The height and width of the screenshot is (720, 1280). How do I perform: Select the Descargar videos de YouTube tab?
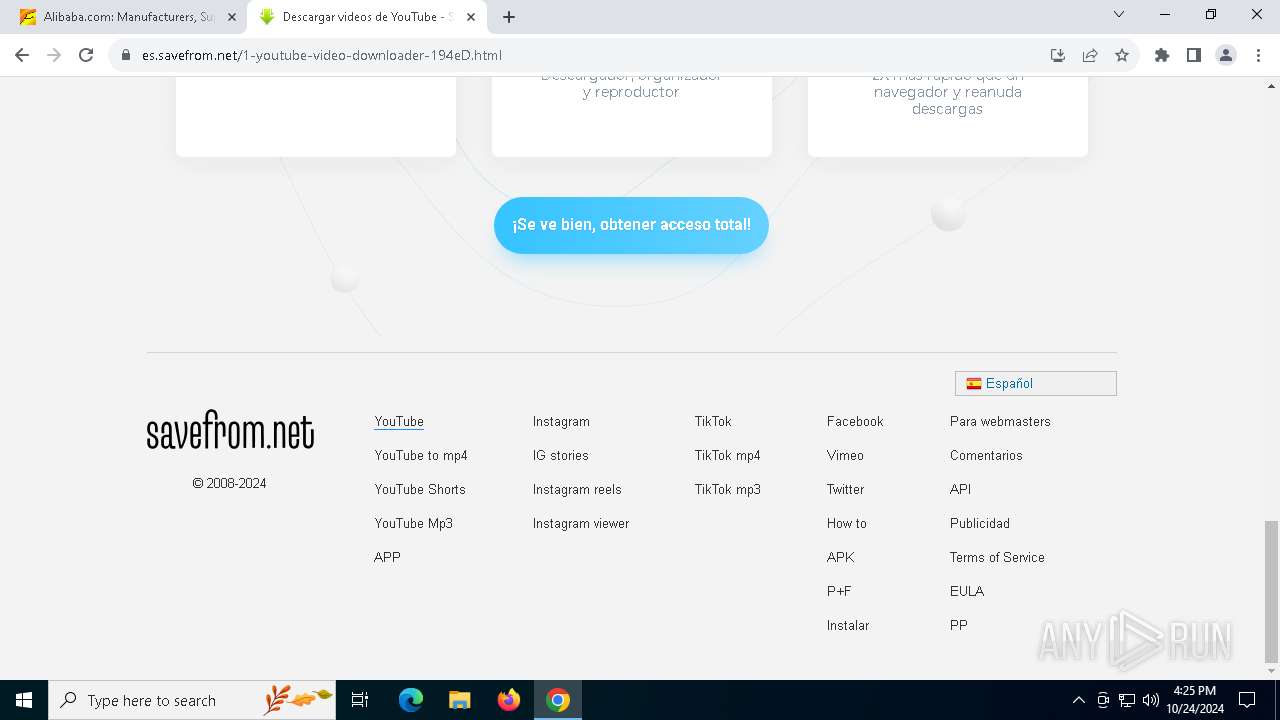coord(367,17)
